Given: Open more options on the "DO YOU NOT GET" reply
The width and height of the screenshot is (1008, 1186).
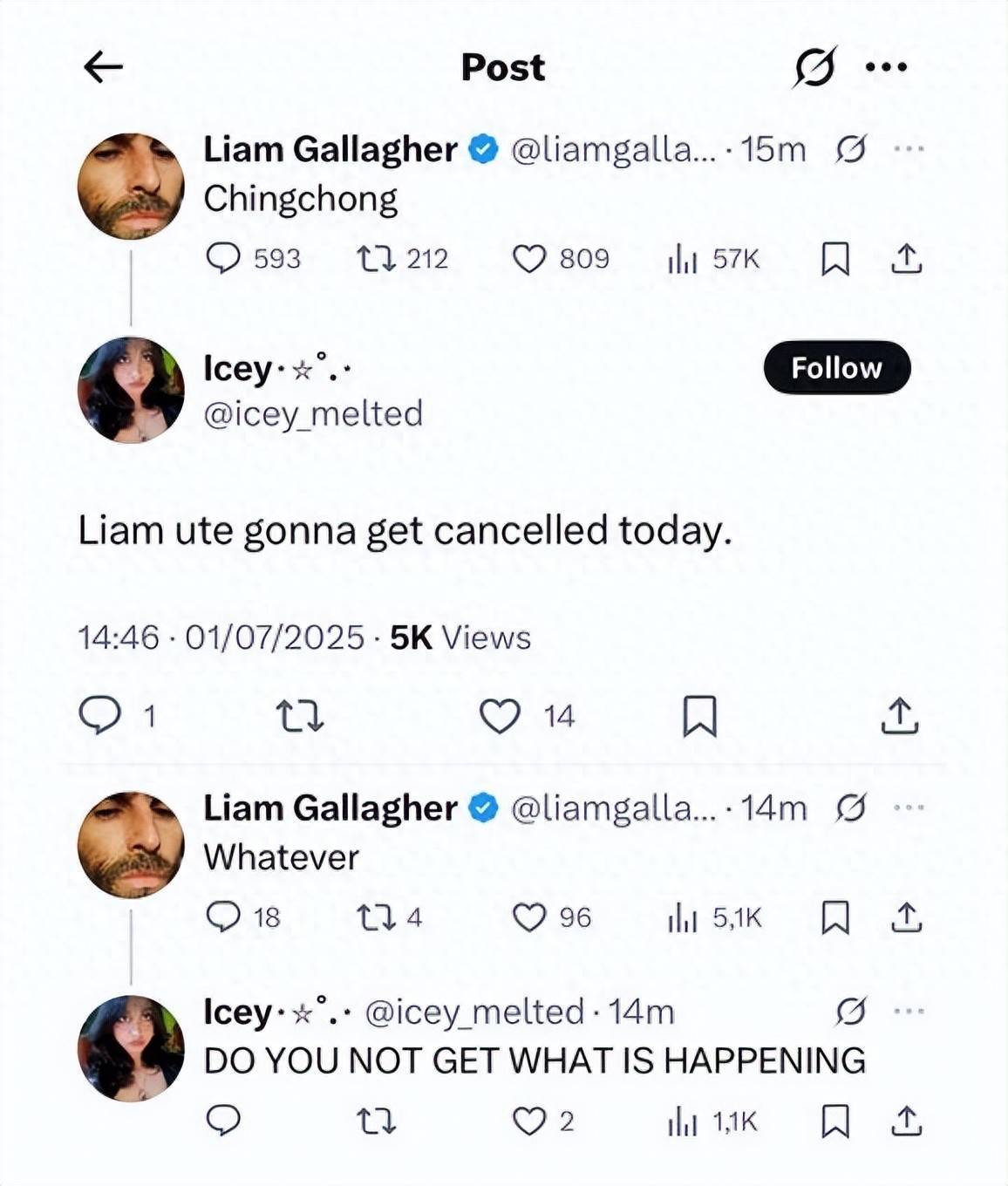Looking at the screenshot, I should point(909,1012).
